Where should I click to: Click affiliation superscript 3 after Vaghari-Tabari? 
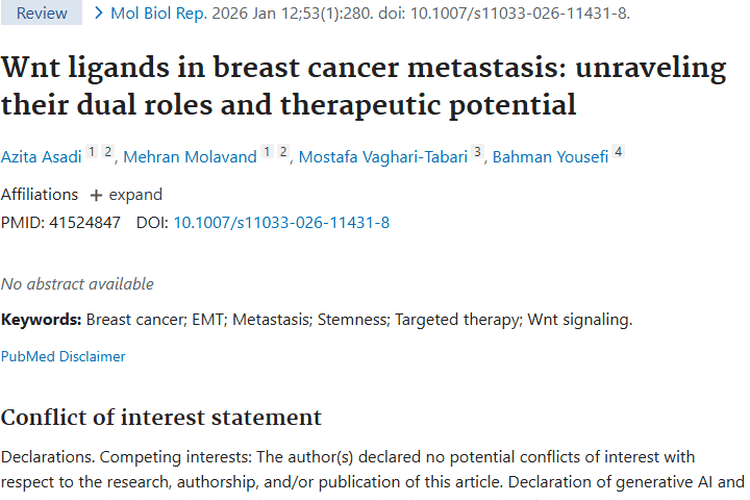[x=478, y=152]
